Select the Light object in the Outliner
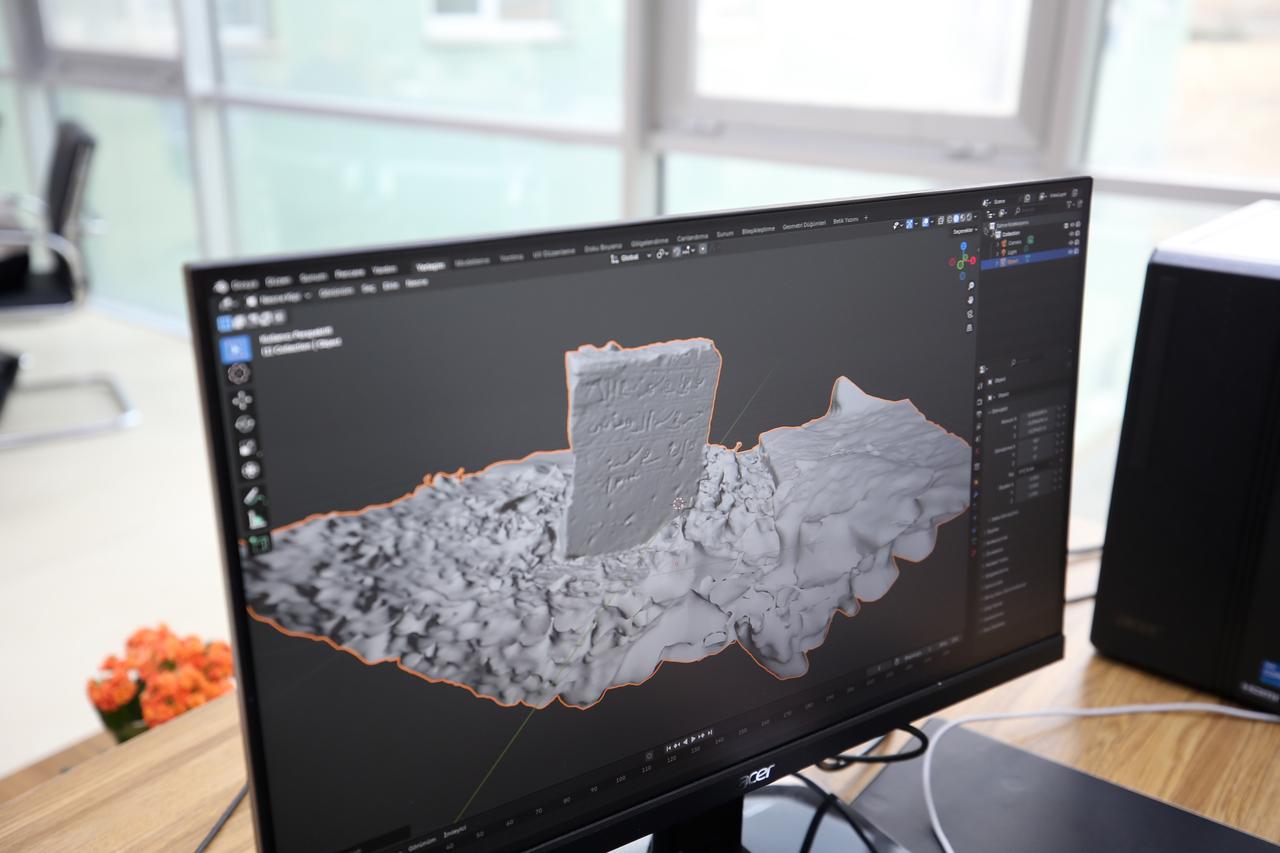Viewport: 1280px width, 853px height. pyautogui.click(x=1012, y=252)
